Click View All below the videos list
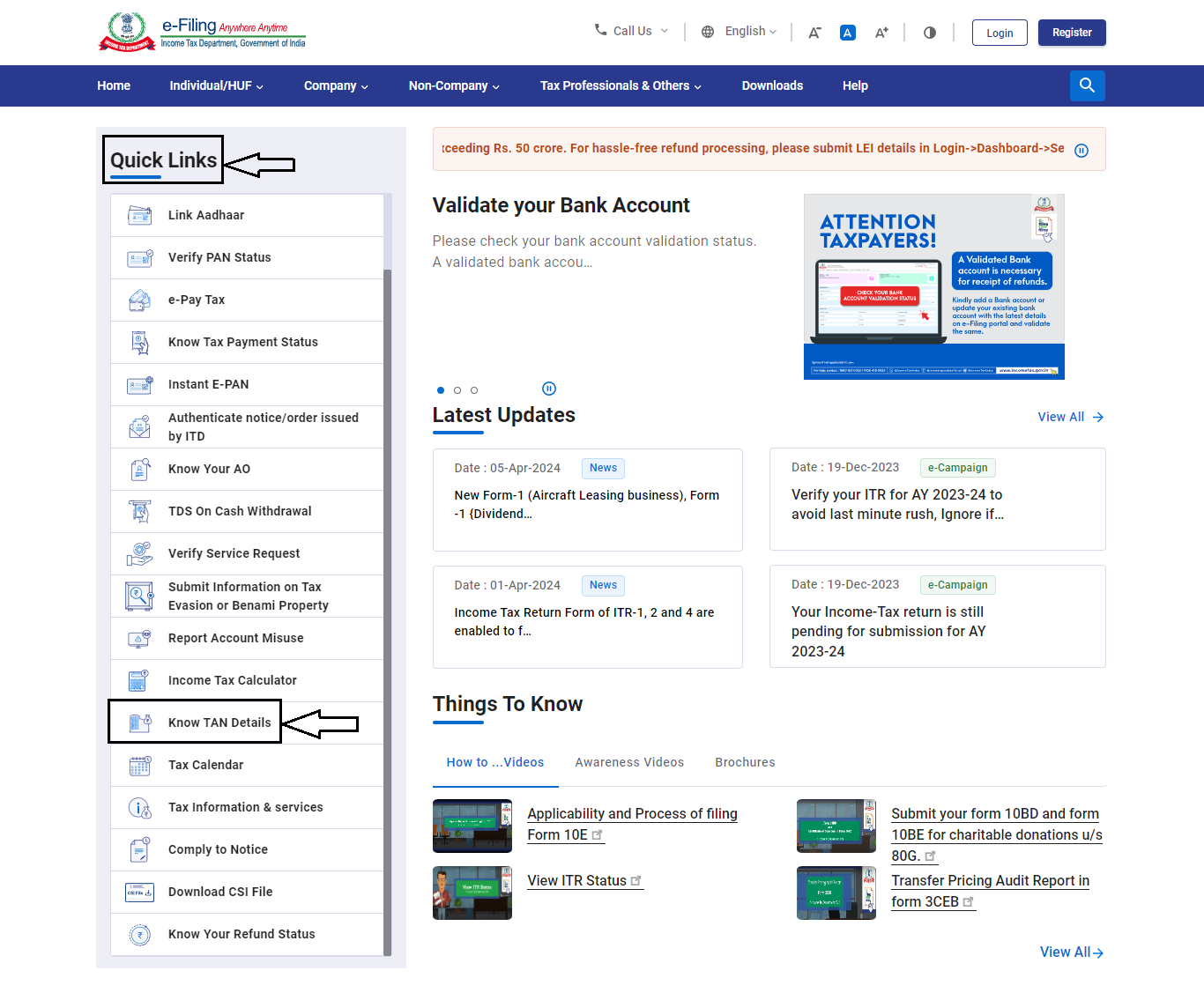 [1072, 952]
